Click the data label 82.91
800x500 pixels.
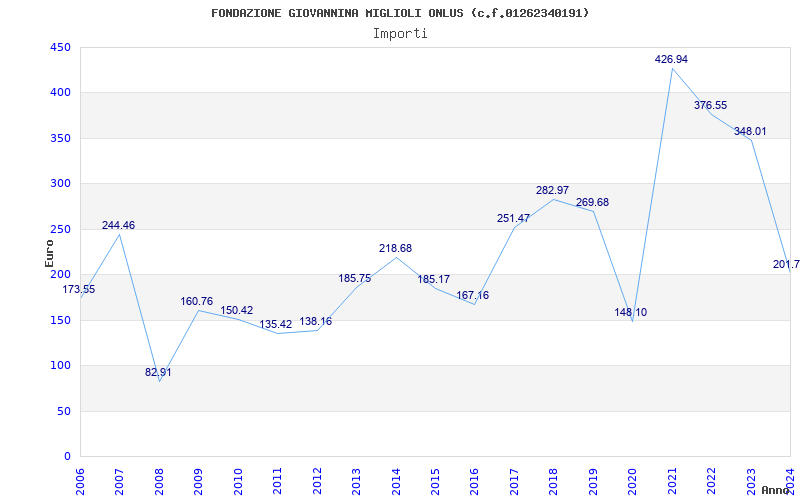click(x=158, y=372)
